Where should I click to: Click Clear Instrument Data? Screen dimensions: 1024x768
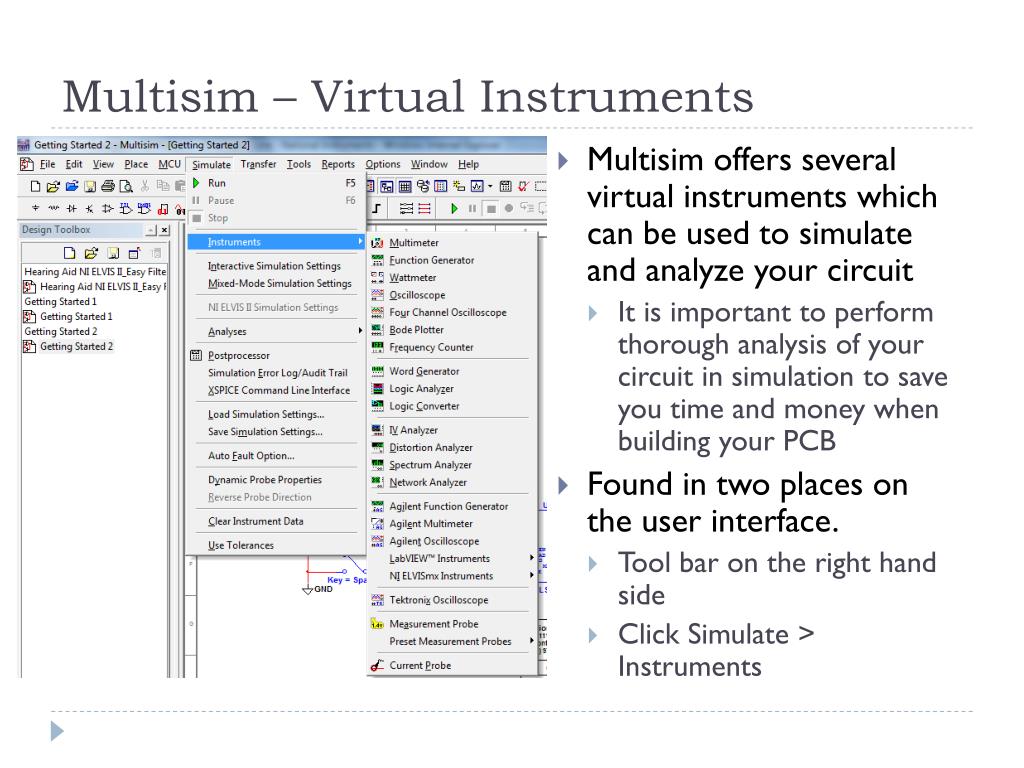click(x=276, y=521)
